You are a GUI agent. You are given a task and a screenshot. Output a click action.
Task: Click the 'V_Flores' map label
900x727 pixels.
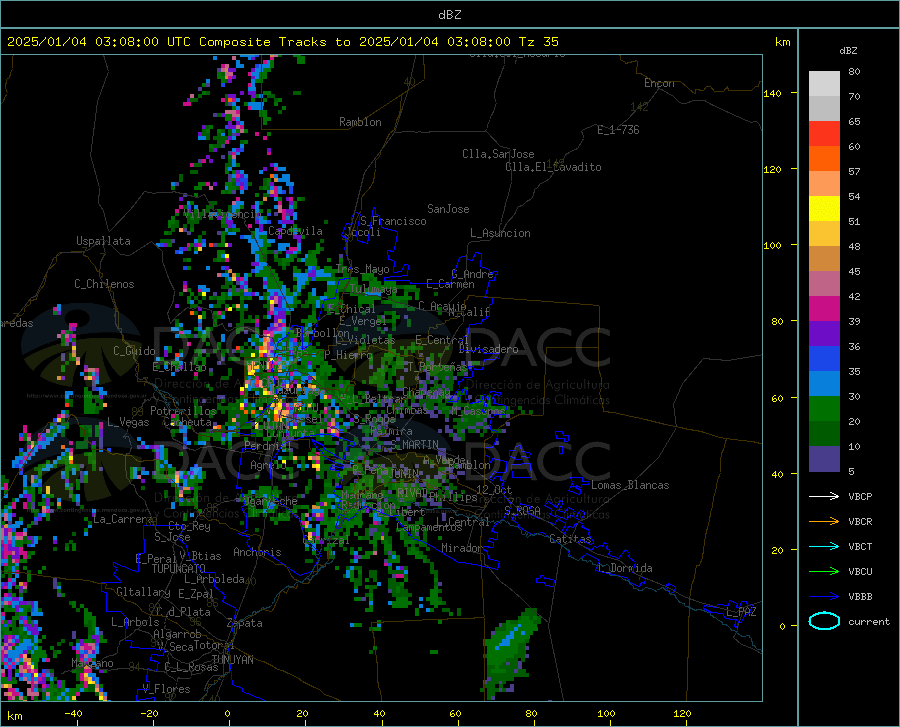pos(166,689)
